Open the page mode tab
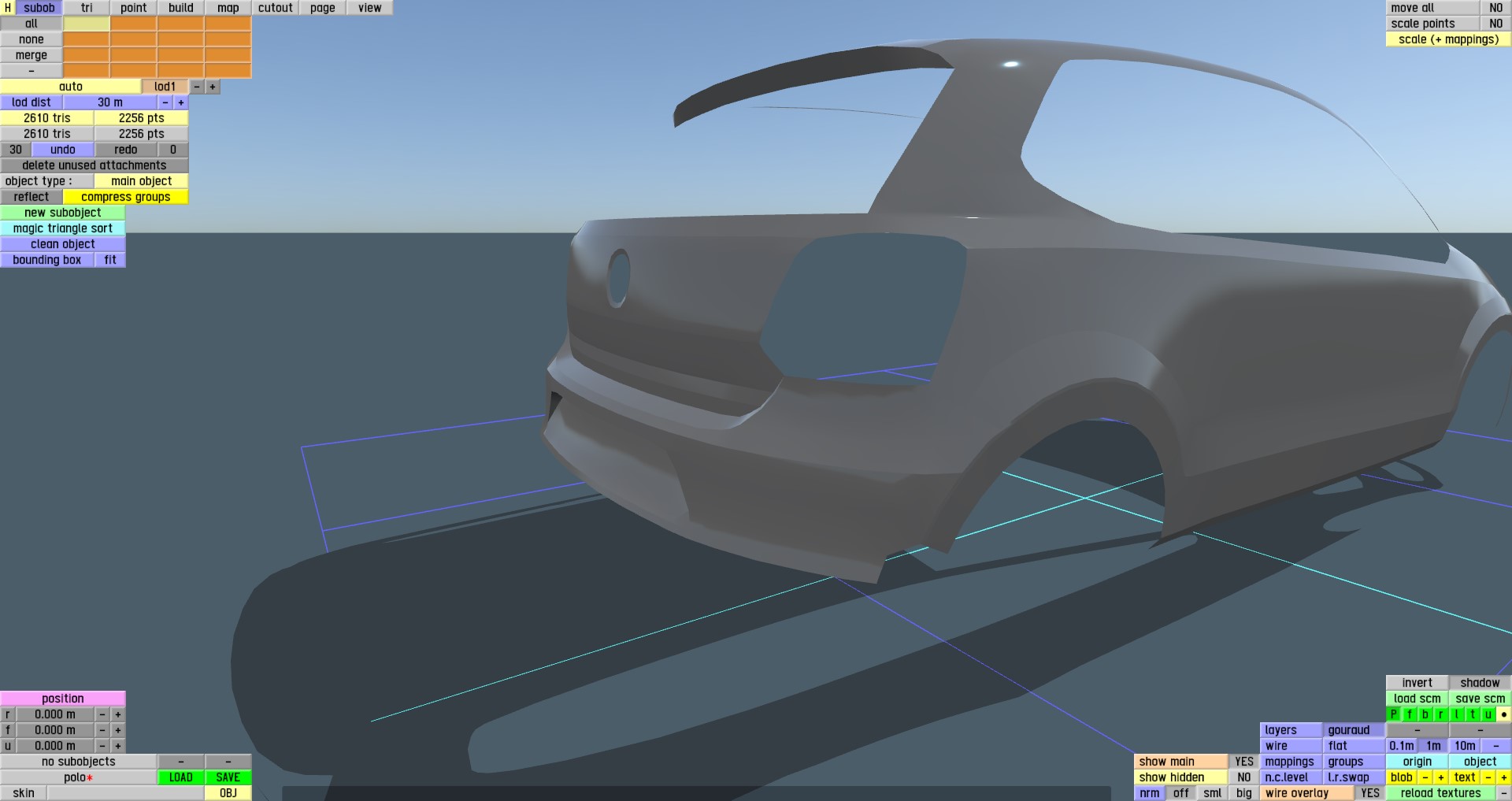The height and width of the screenshot is (801, 1512). tap(323, 8)
